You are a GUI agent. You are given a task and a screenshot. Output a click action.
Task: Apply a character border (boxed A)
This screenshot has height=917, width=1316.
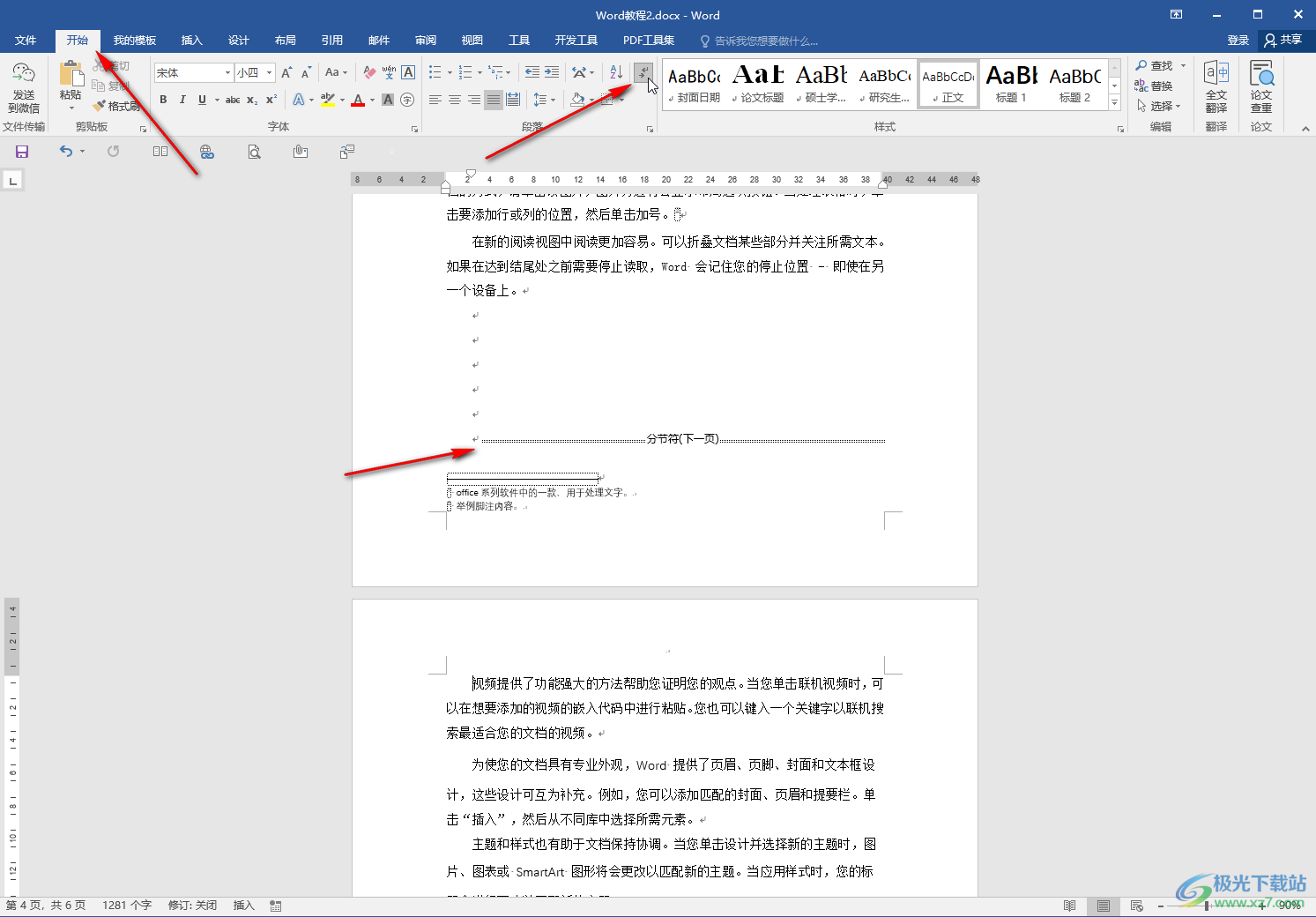(x=408, y=72)
